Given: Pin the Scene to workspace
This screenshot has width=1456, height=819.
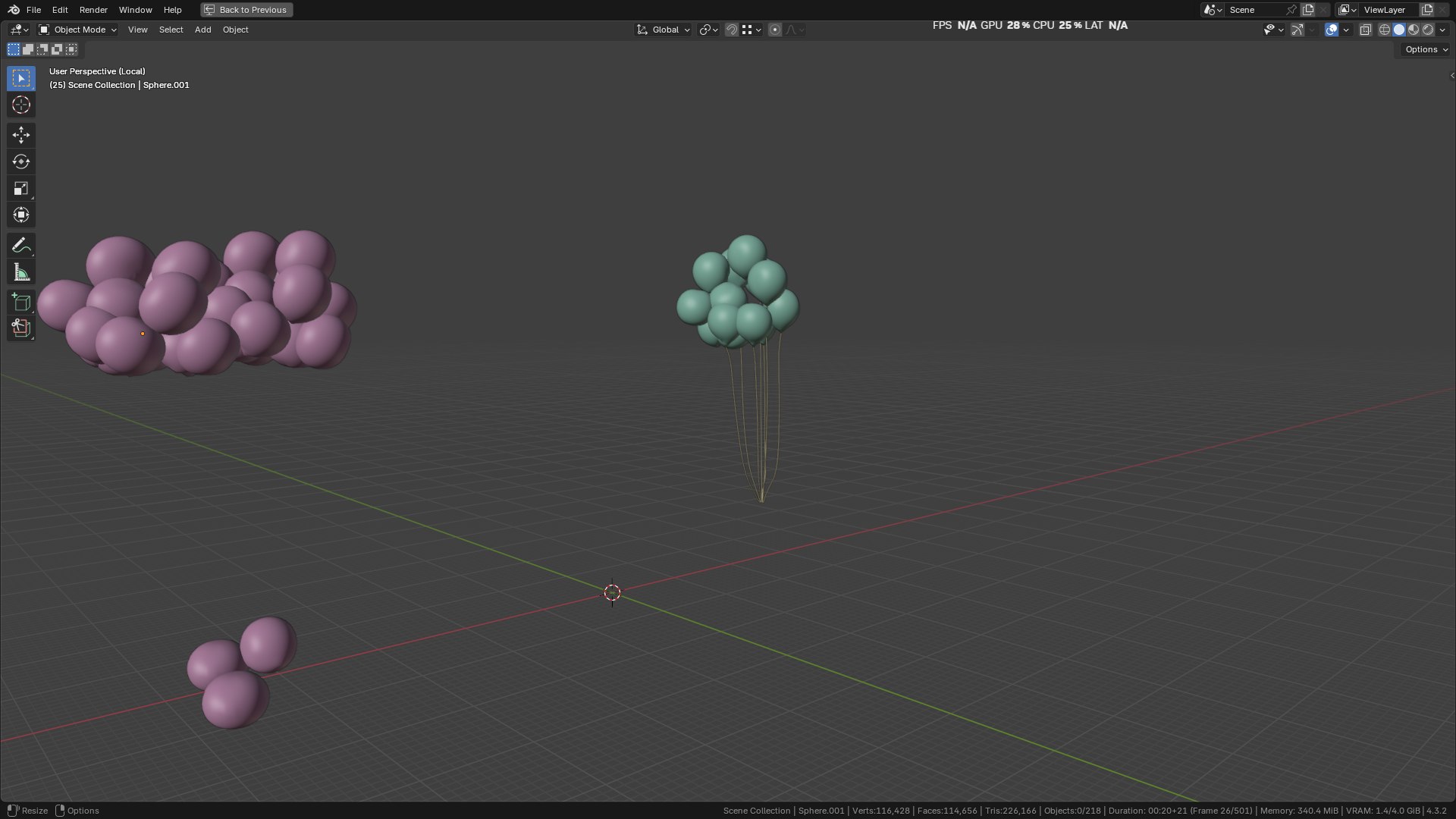Looking at the screenshot, I should pyautogui.click(x=1291, y=10).
